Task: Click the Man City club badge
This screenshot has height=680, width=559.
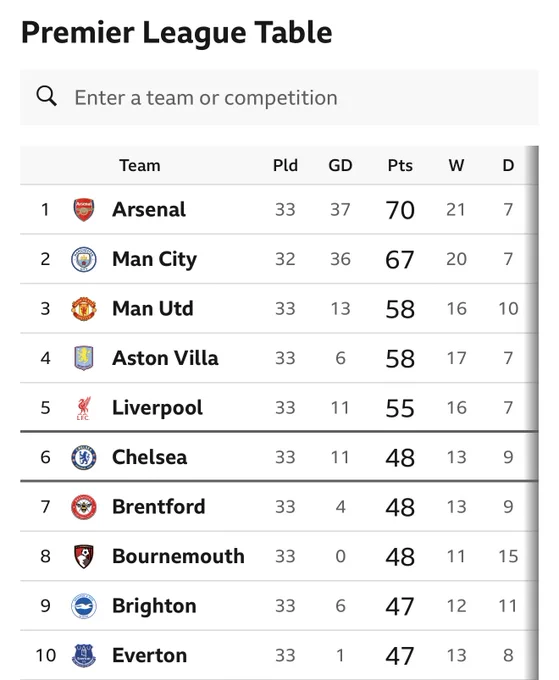Action: point(84,259)
